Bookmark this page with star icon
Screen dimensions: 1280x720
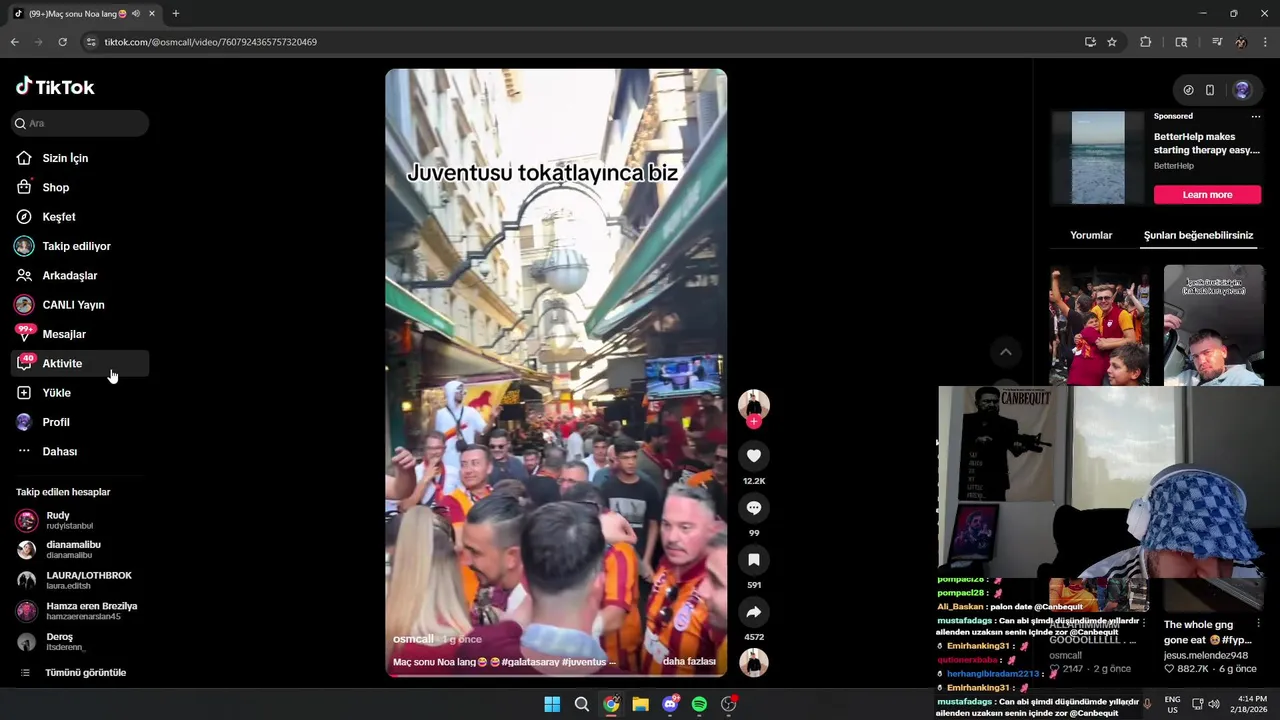pos(1112,42)
